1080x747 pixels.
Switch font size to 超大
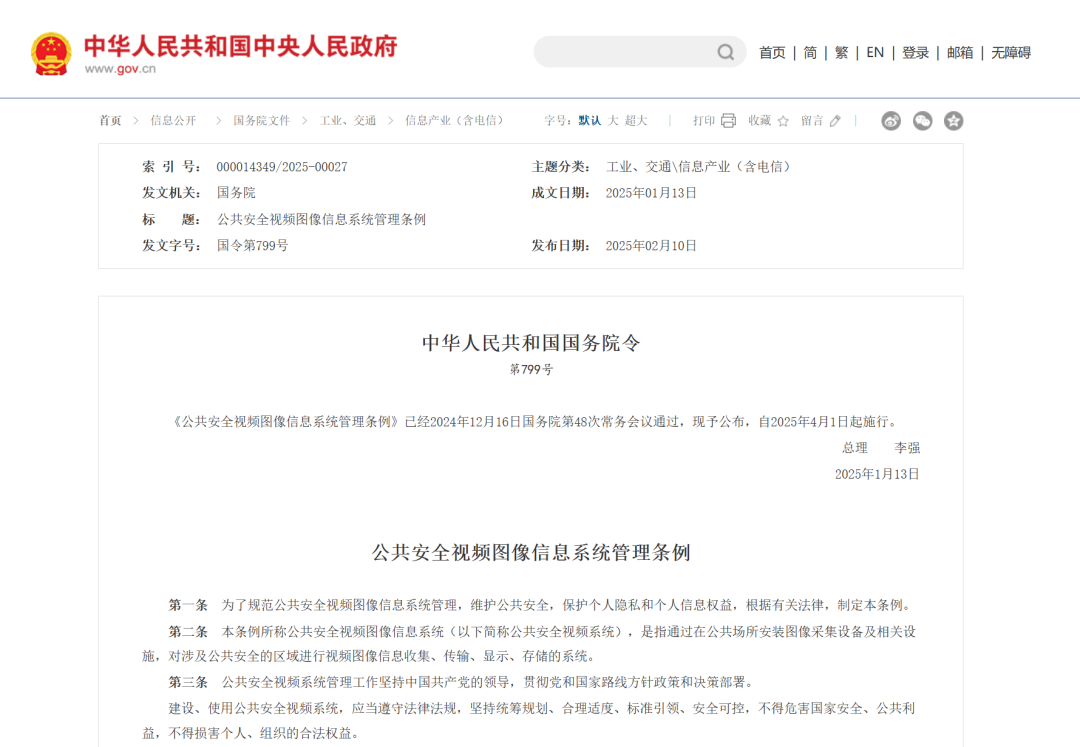coord(634,120)
